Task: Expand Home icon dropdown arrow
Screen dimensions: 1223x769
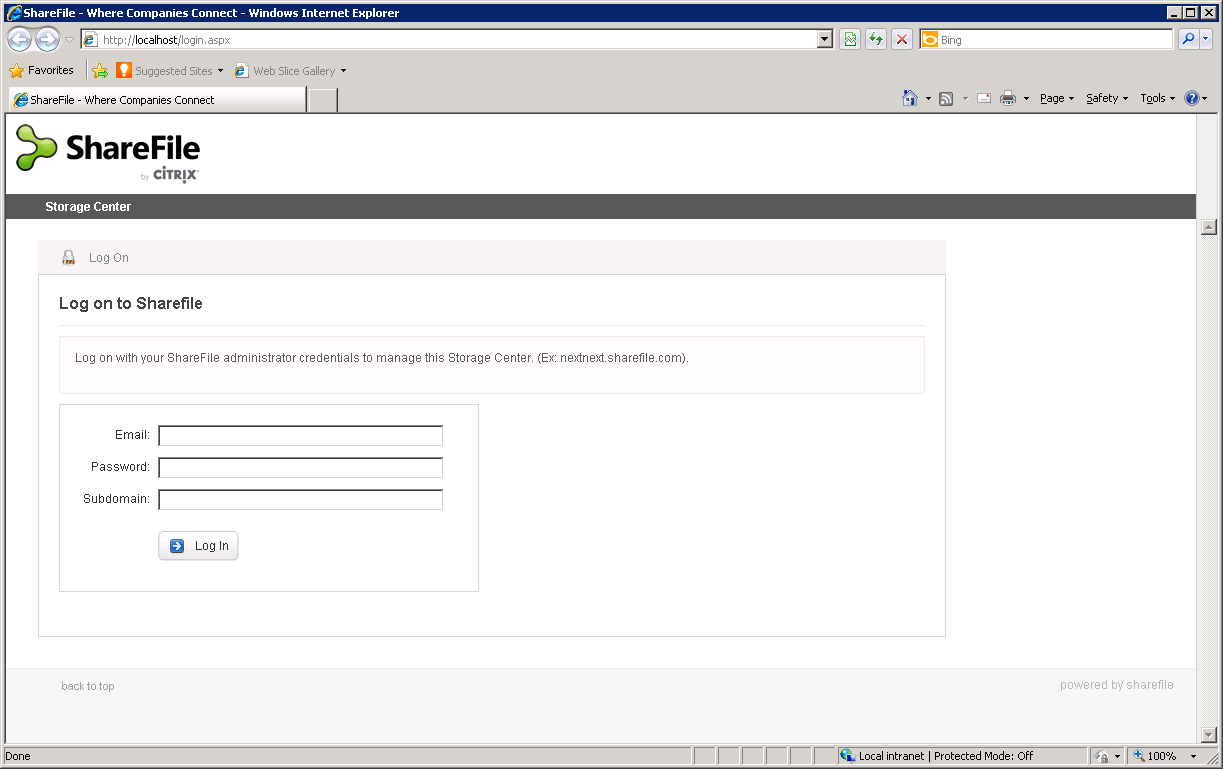Action: point(928,98)
